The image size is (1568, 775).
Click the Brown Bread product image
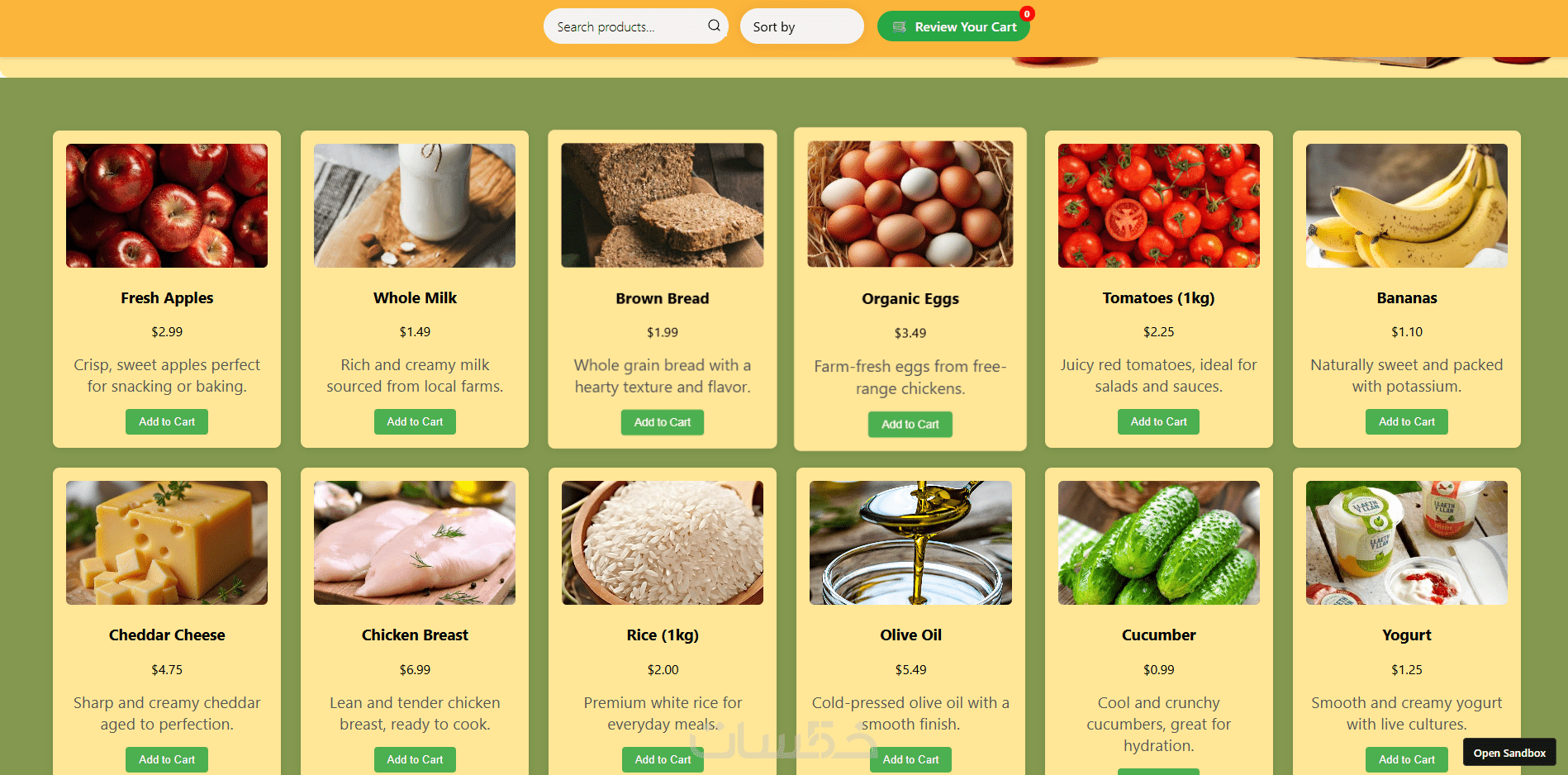(663, 206)
